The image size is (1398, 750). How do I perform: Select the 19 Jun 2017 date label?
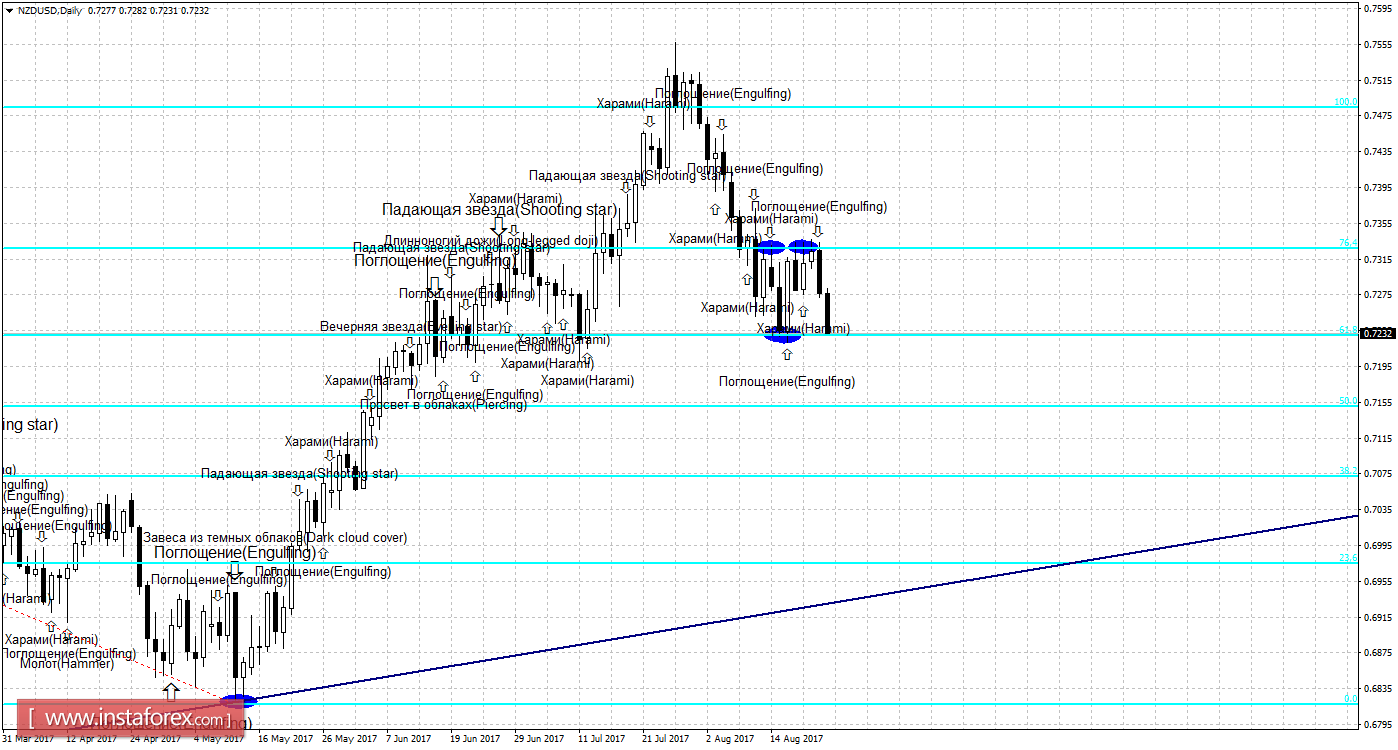coord(475,740)
